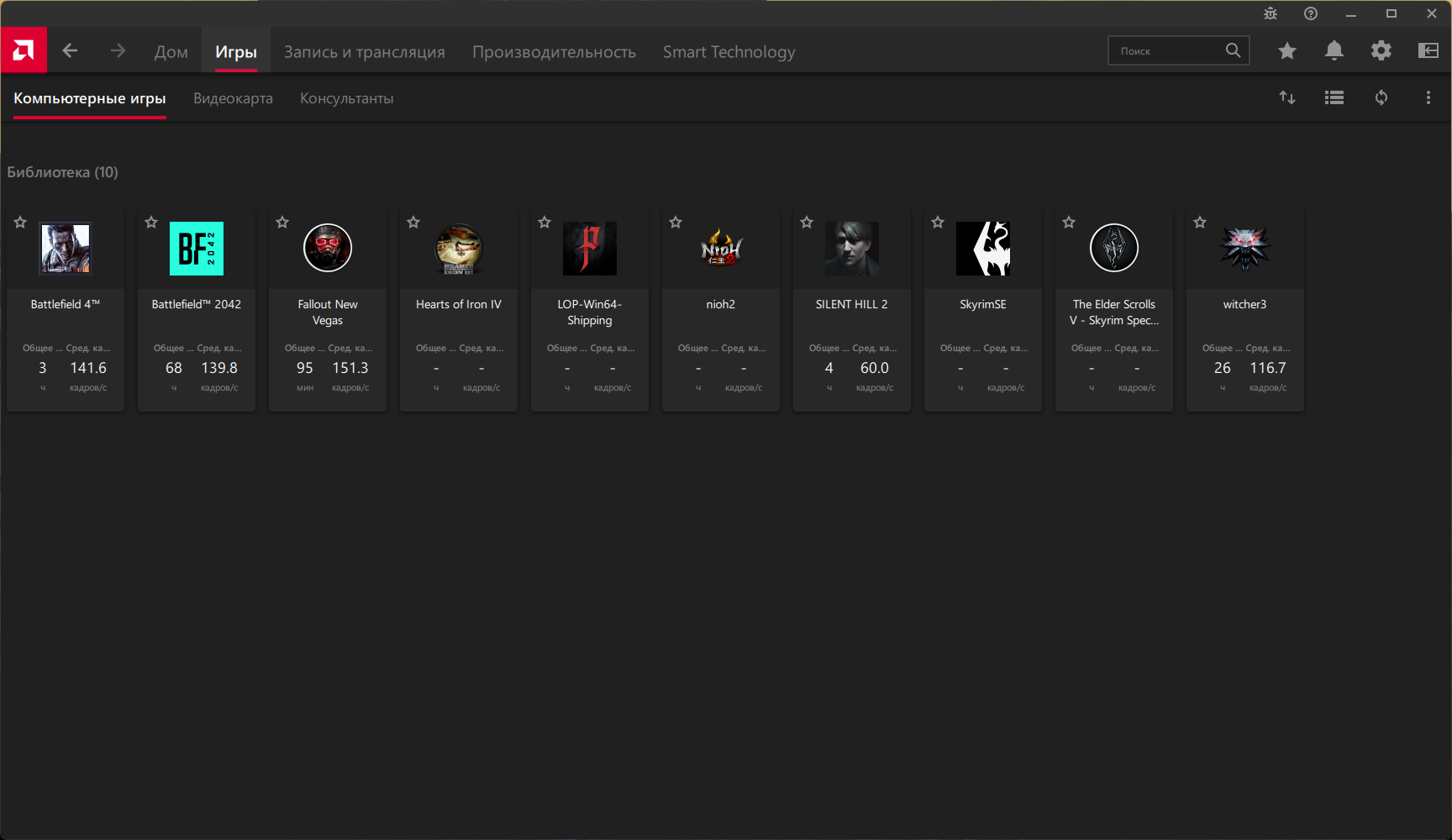The height and width of the screenshot is (840, 1452).
Task: Switch to Консультанты sub-tab
Action: [x=347, y=98]
